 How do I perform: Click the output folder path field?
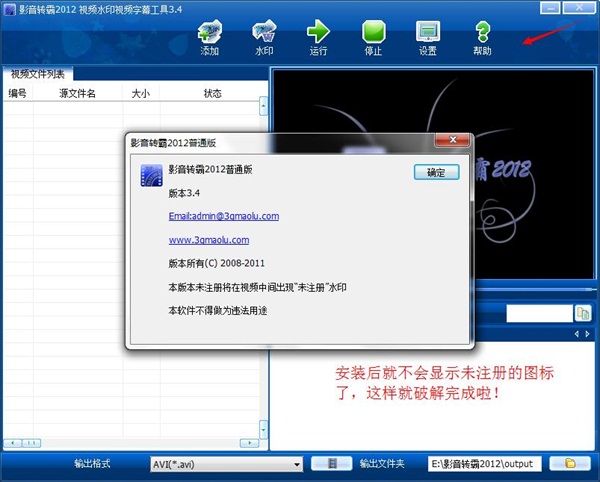[485, 464]
